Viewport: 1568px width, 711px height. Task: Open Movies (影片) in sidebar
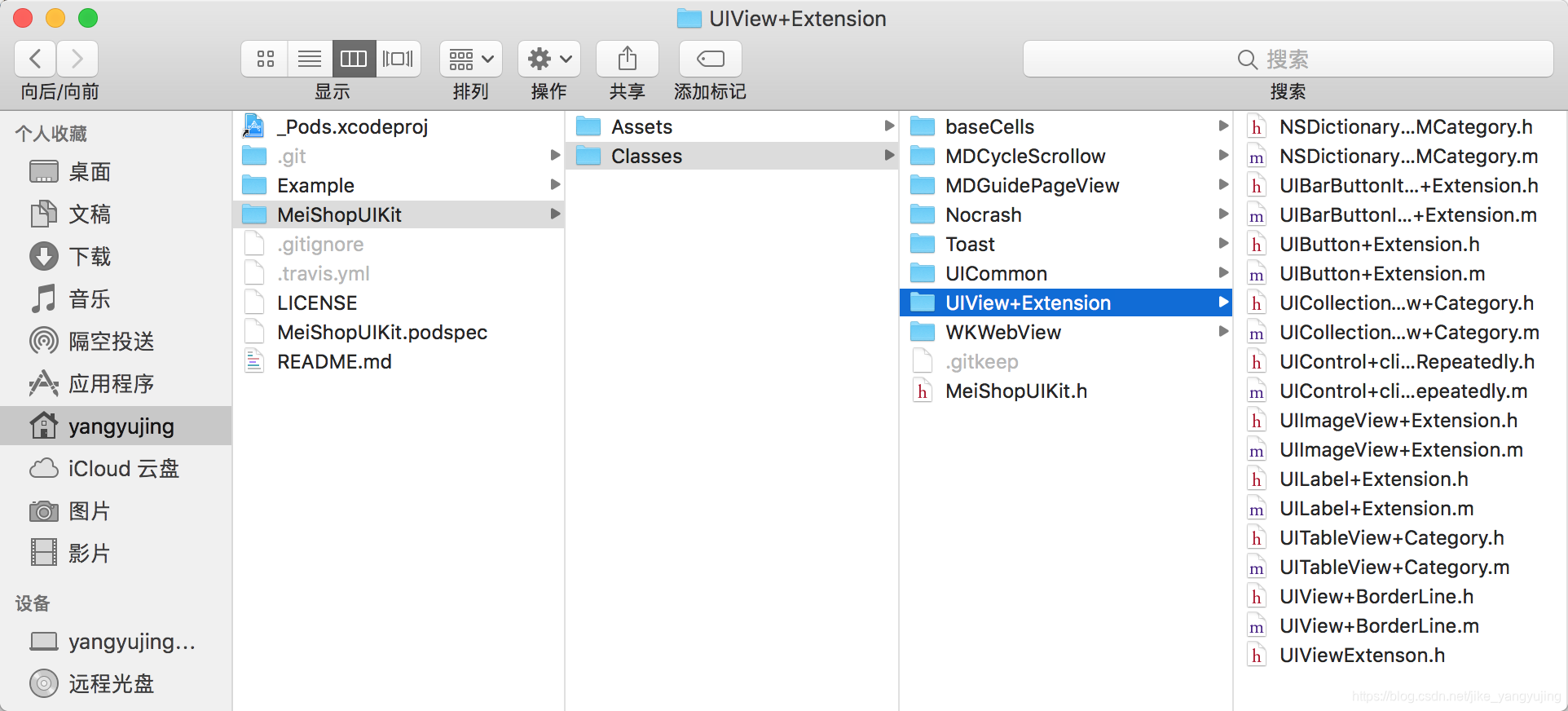tap(116, 554)
